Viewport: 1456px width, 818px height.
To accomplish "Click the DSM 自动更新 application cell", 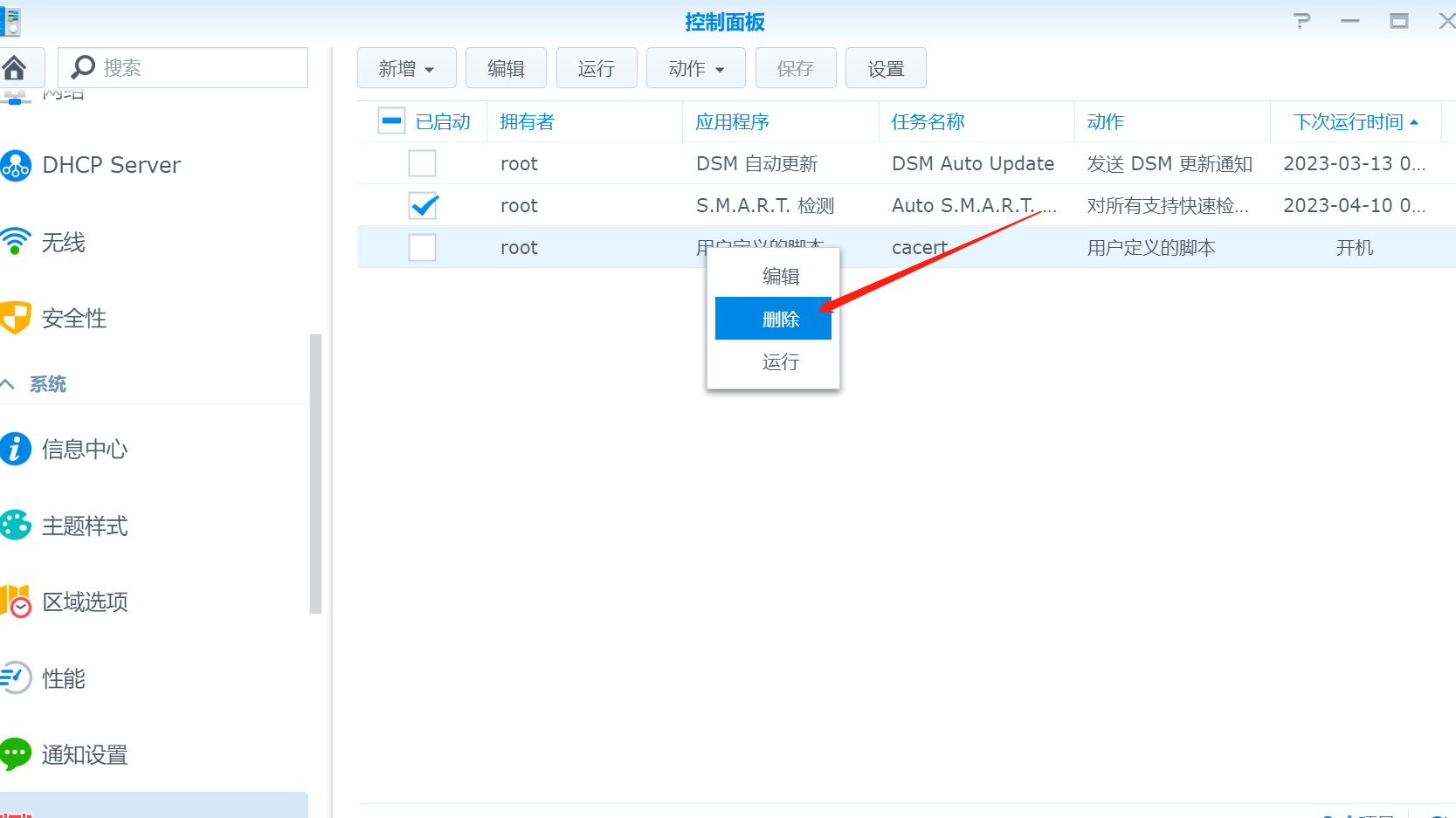I will tap(757, 163).
